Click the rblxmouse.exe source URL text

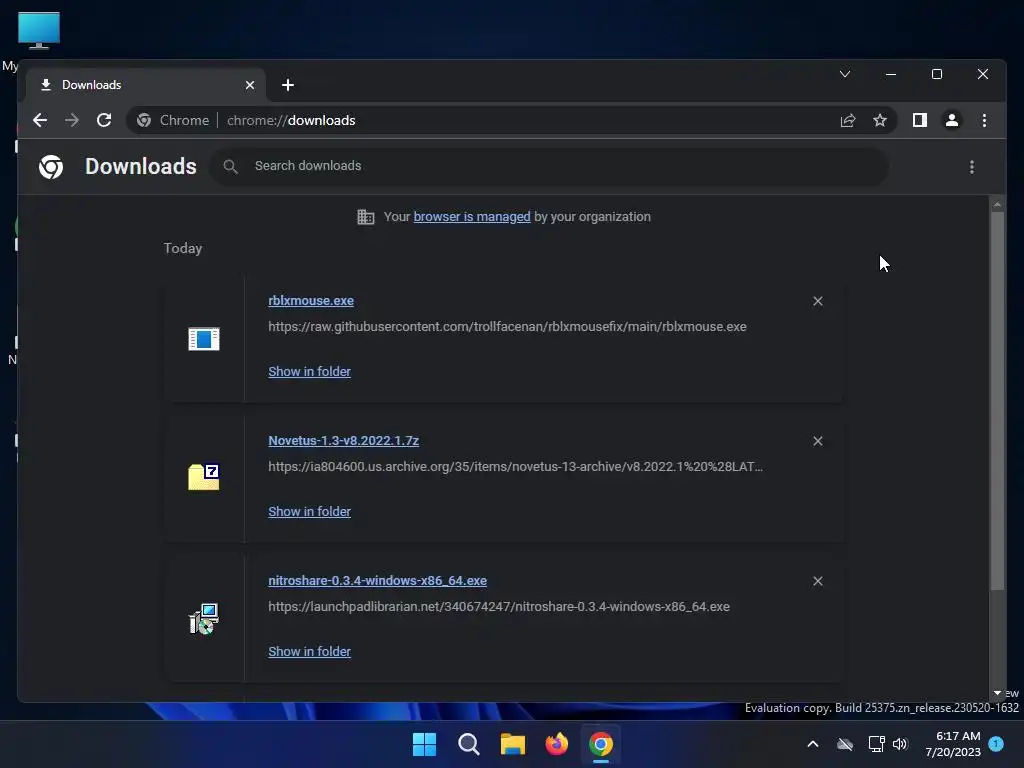pyautogui.click(x=507, y=327)
